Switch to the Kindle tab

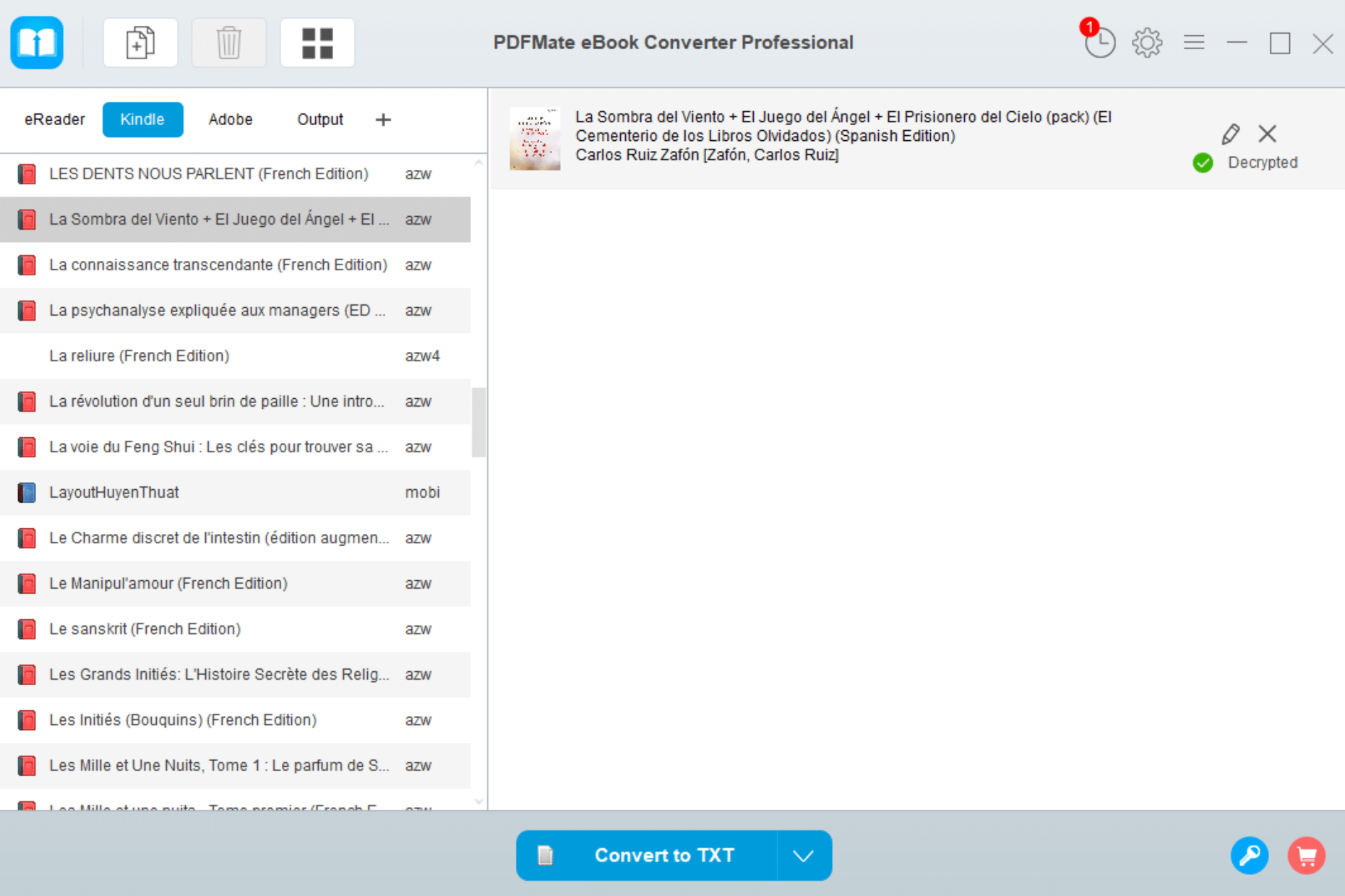point(142,119)
